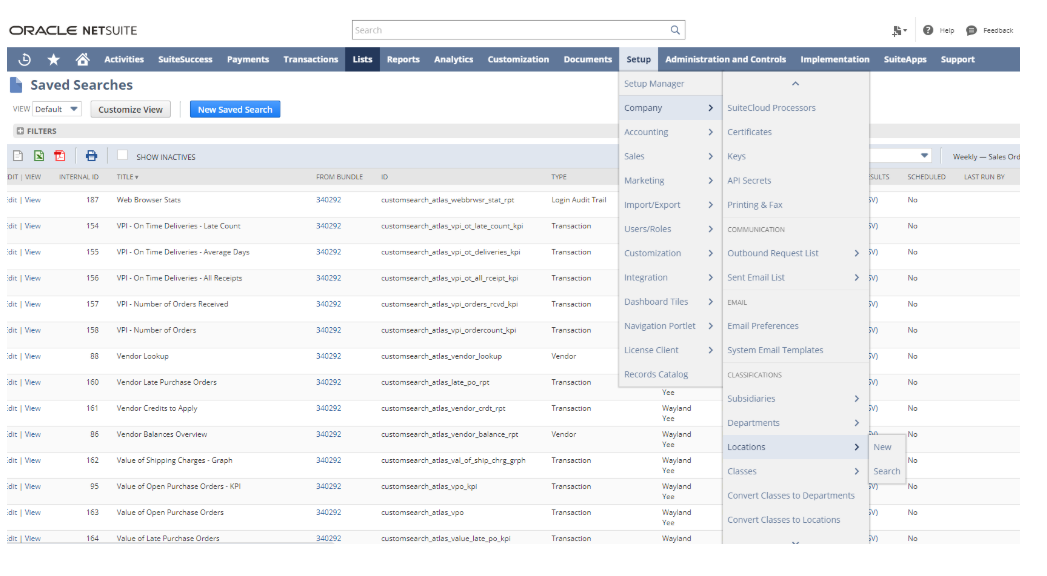Toggle the Show Inactives checkbox
1047x576 pixels.
pyautogui.click(x=122, y=155)
